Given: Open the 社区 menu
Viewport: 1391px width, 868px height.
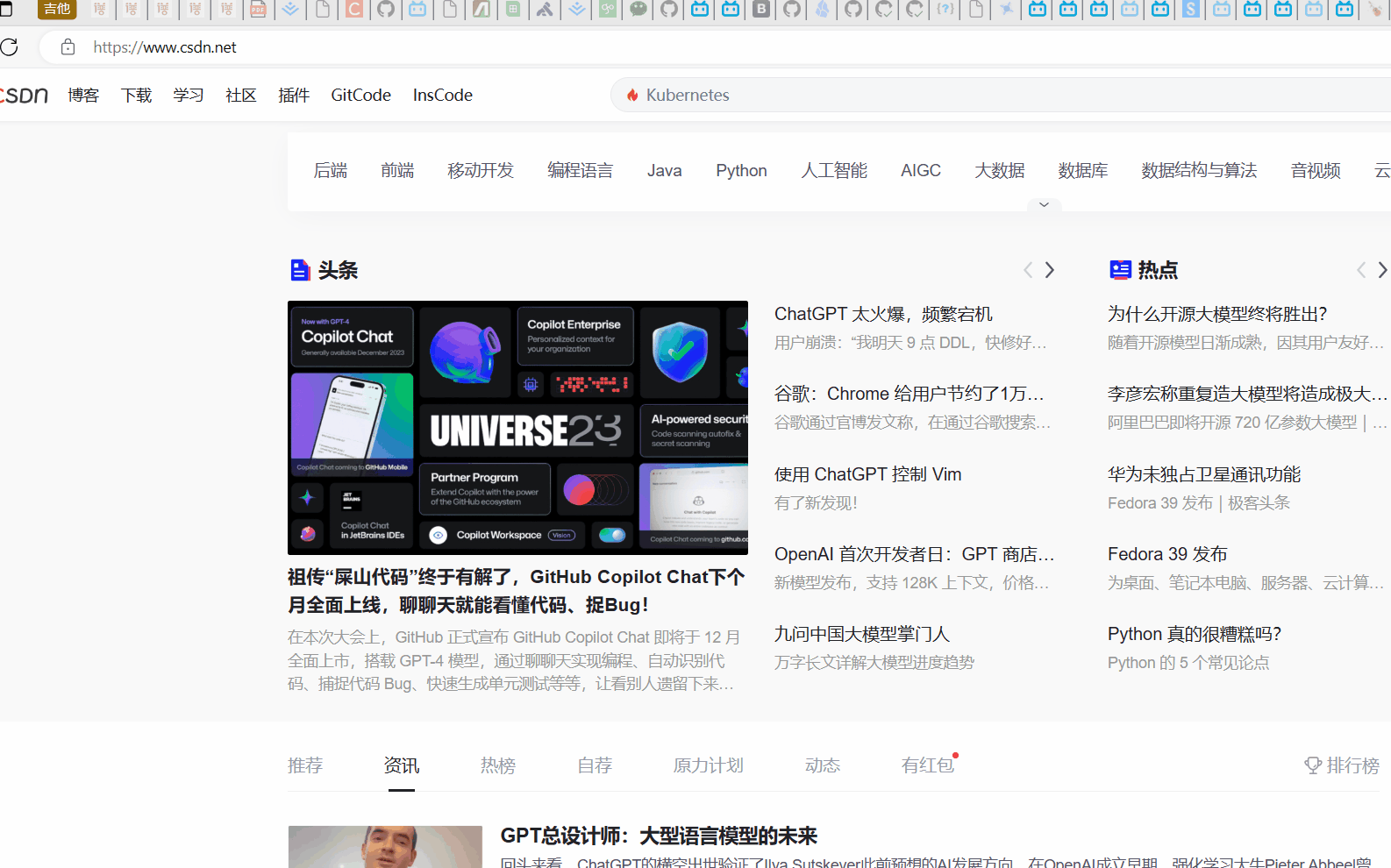Looking at the screenshot, I should [x=241, y=95].
